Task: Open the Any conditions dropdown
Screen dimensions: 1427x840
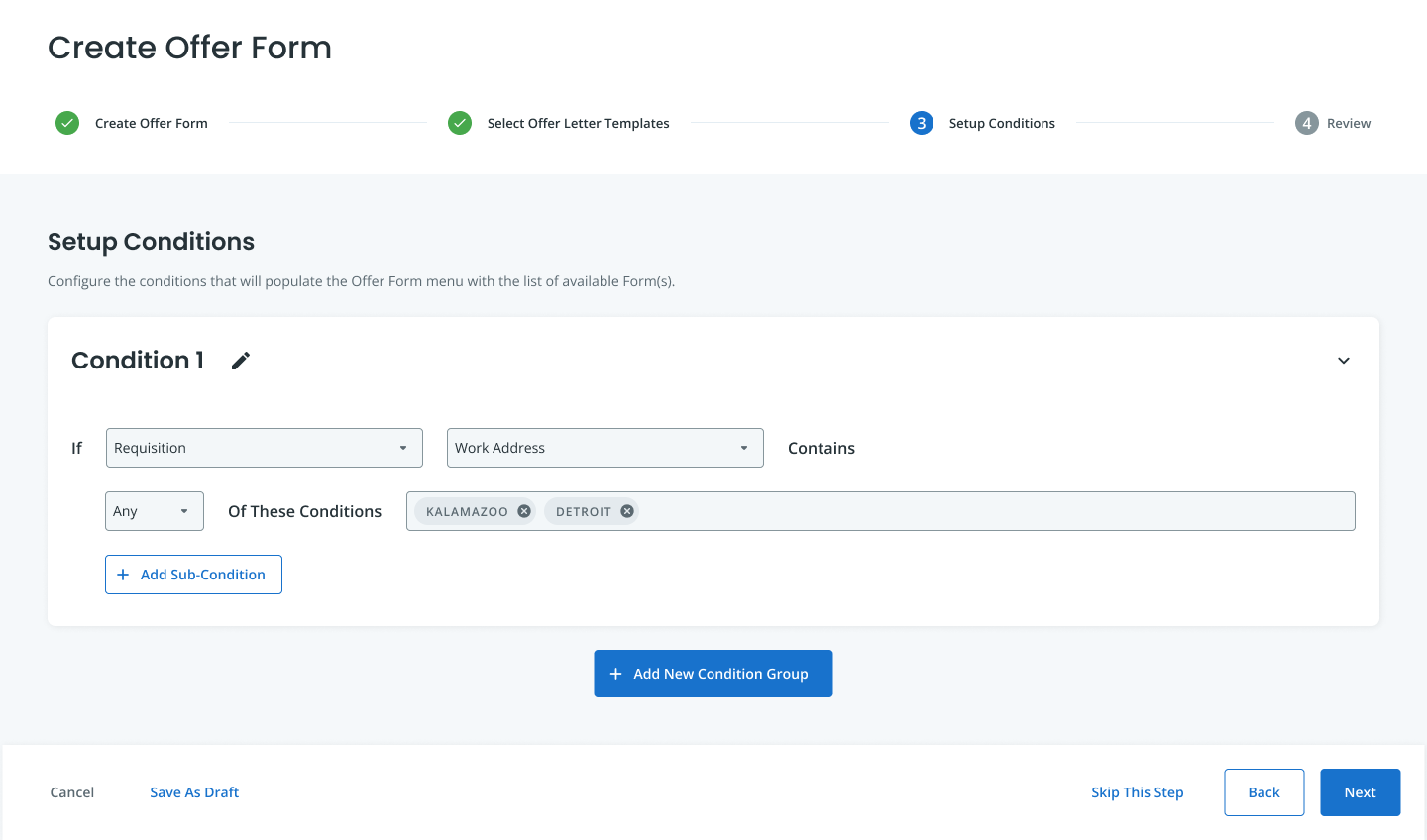Action: coord(154,511)
